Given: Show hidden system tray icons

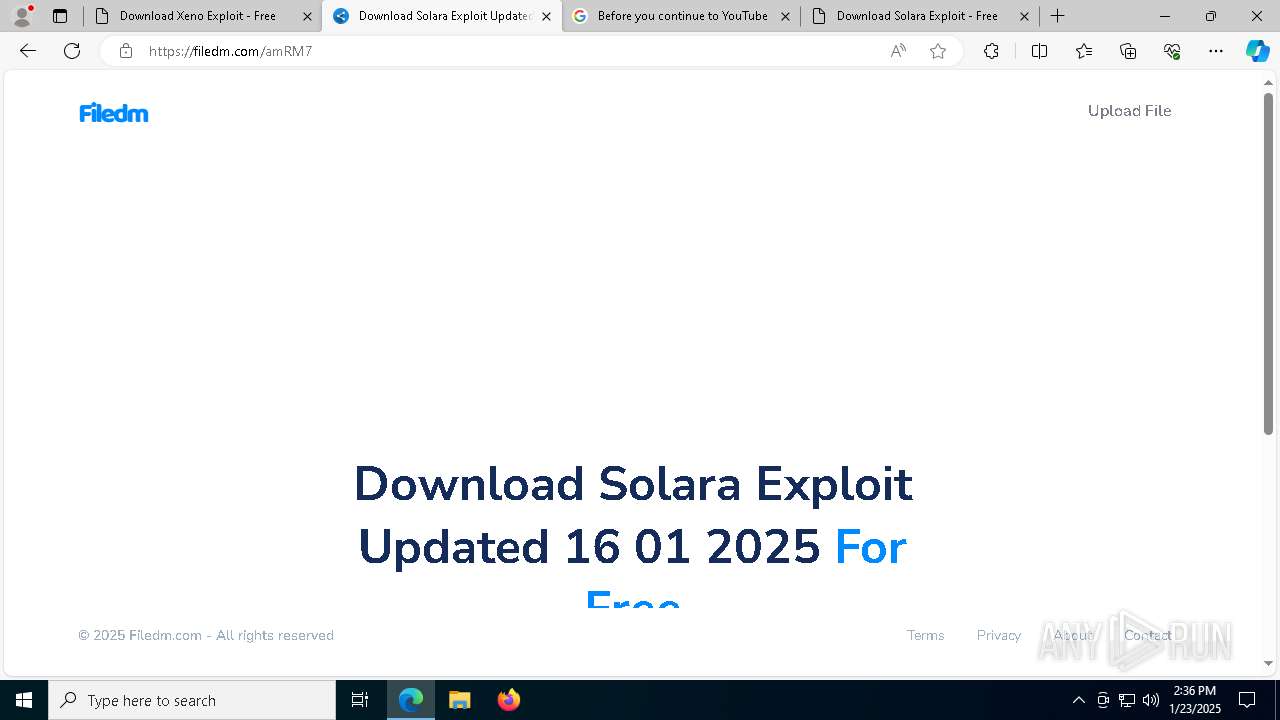Looking at the screenshot, I should [x=1078, y=700].
